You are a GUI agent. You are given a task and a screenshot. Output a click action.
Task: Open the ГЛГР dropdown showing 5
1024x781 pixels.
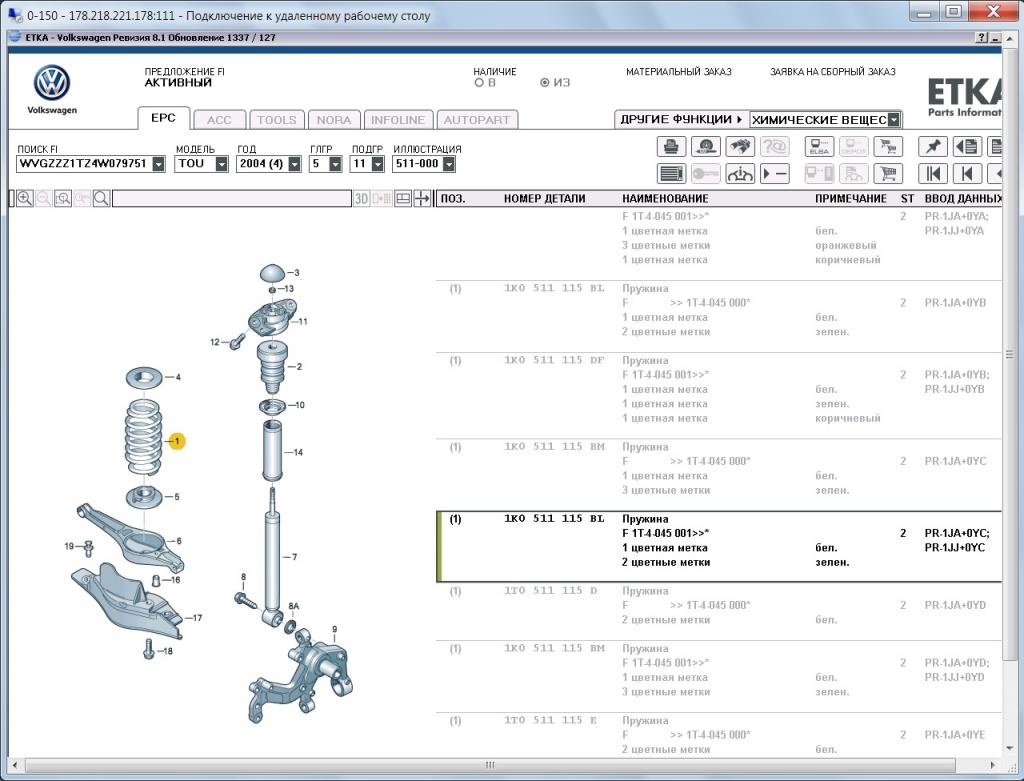(x=336, y=164)
